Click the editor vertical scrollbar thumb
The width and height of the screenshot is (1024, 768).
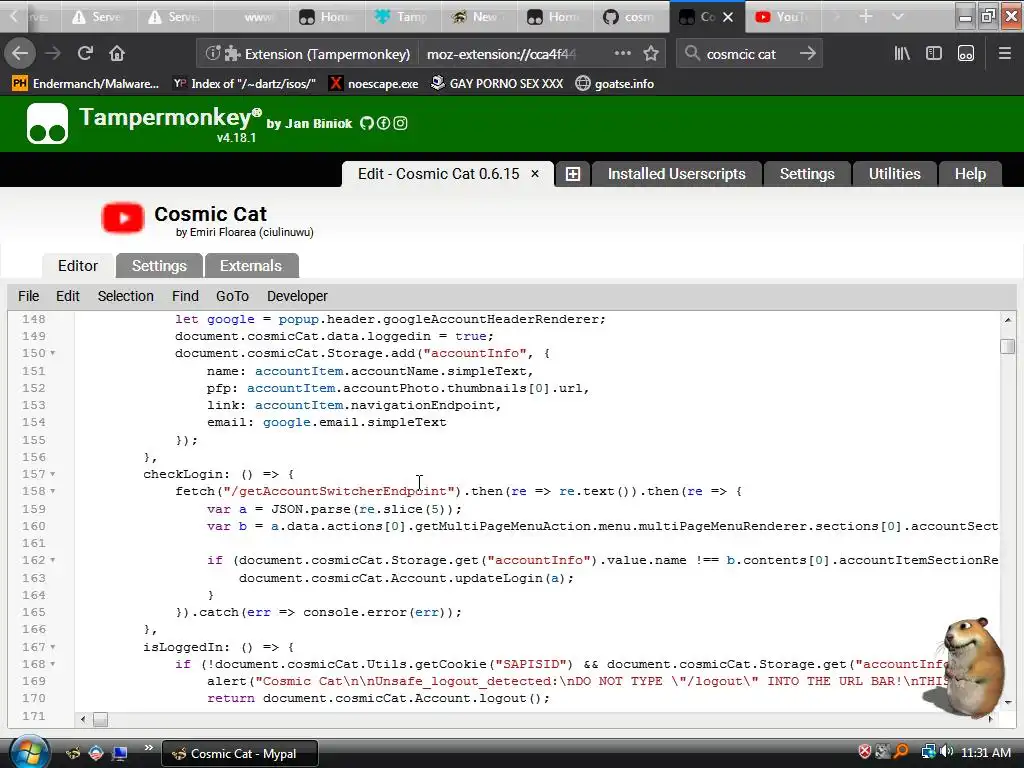click(x=1008, y=346)
